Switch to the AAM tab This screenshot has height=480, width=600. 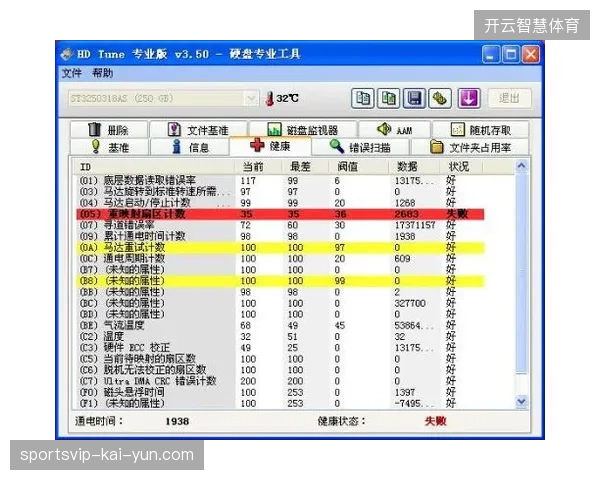point(395,130)
